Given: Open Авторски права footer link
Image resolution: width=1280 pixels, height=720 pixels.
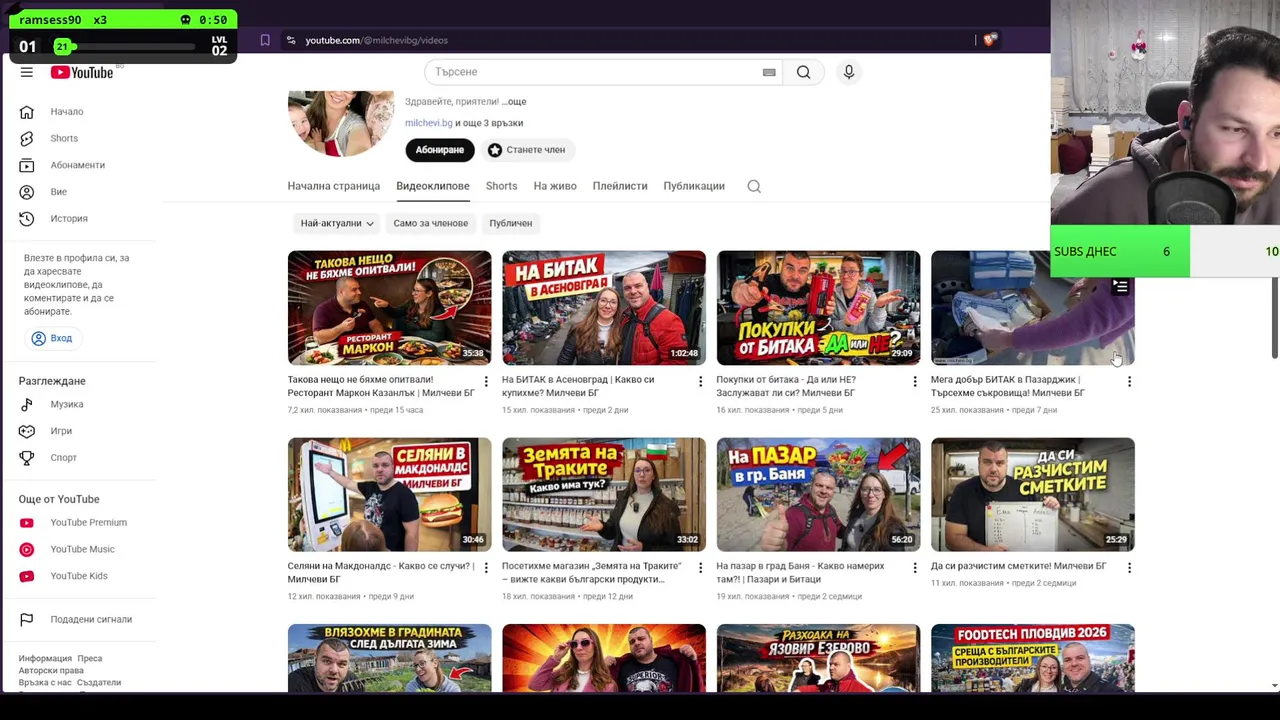Looking at the screenshot, I should pos(51,671).
